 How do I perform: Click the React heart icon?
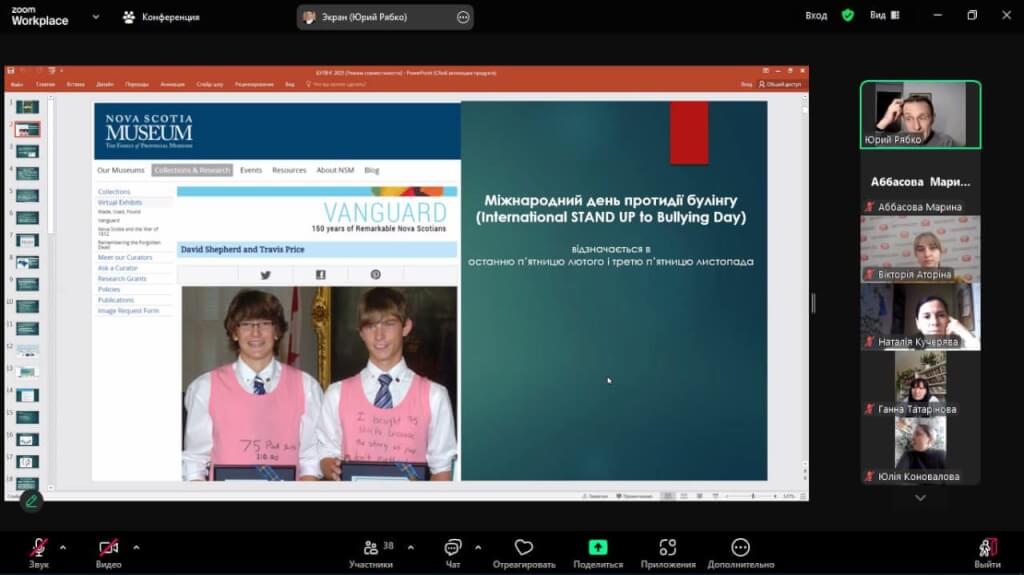tap(523, 548)
